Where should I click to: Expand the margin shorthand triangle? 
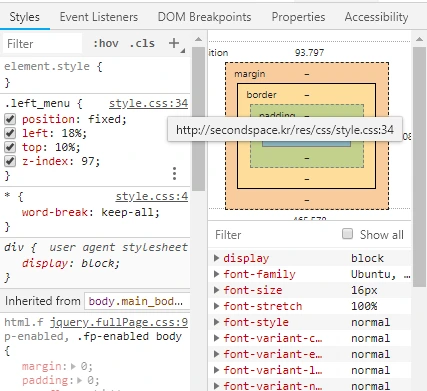click(73, 366)
